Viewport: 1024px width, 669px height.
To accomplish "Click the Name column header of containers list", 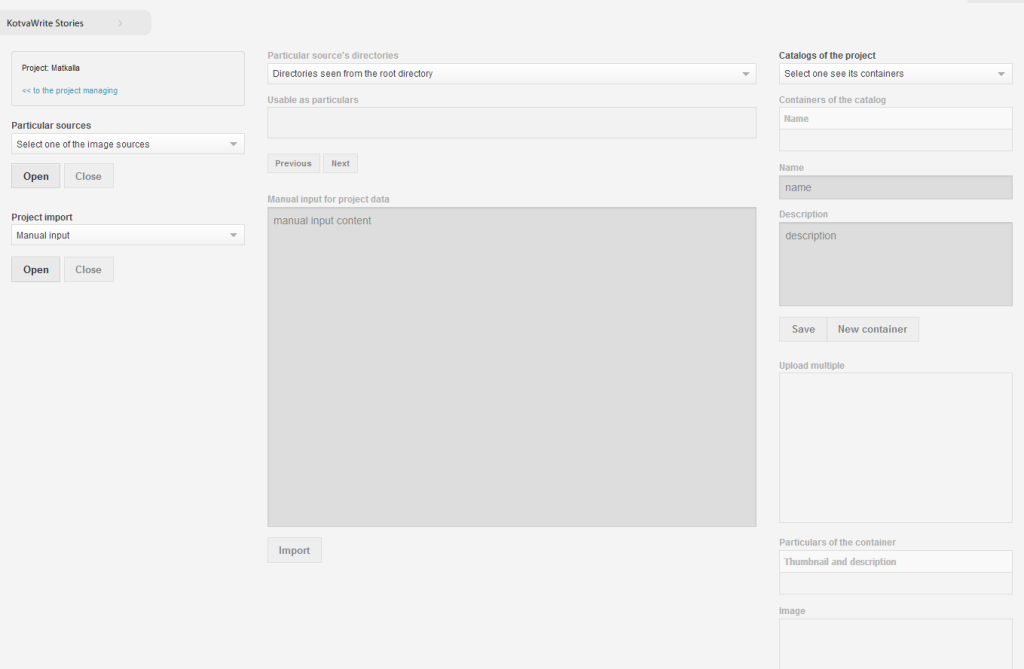I will (x=895, y=118).
